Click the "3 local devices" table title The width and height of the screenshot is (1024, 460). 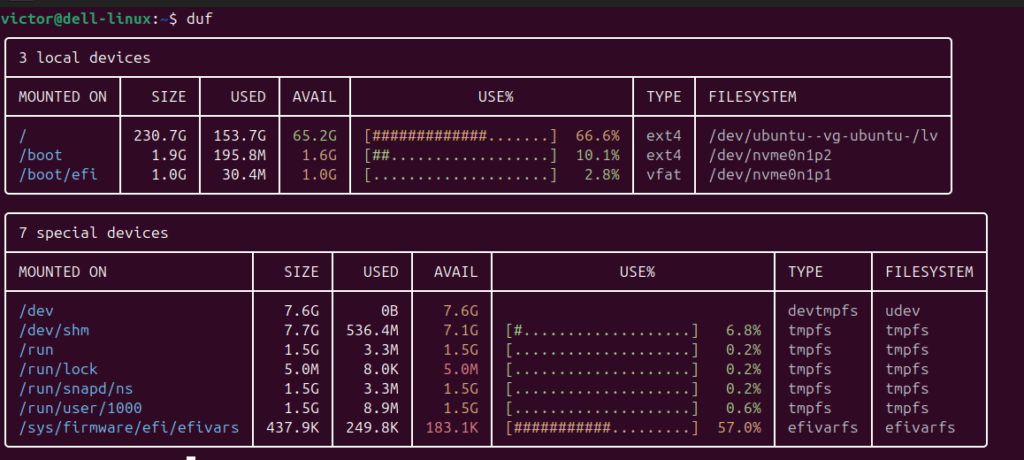coord(84,58)
